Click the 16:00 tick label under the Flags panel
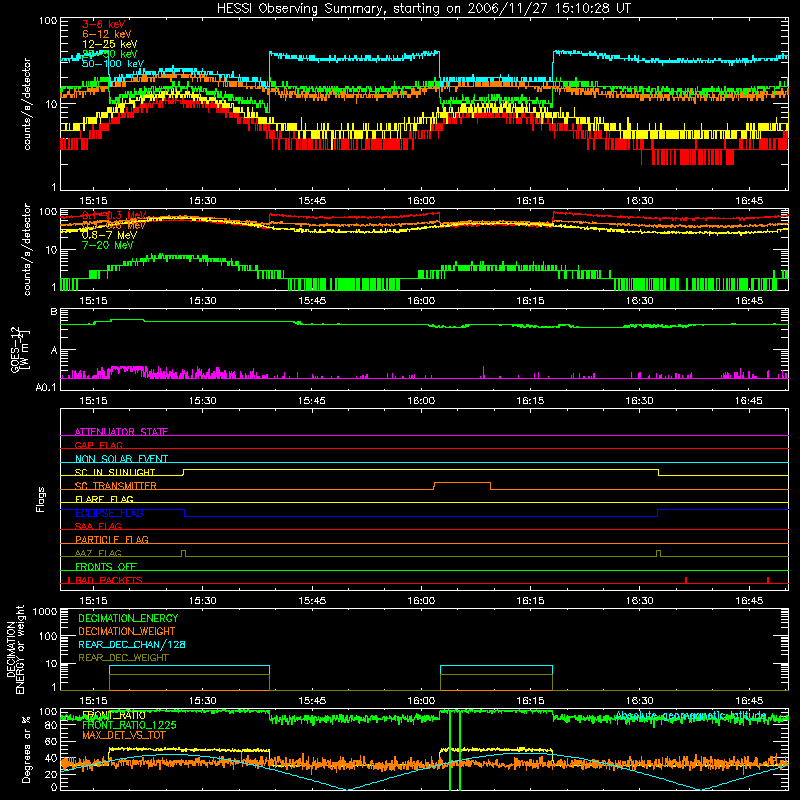The image size is (800, 800). pos(421,601)
